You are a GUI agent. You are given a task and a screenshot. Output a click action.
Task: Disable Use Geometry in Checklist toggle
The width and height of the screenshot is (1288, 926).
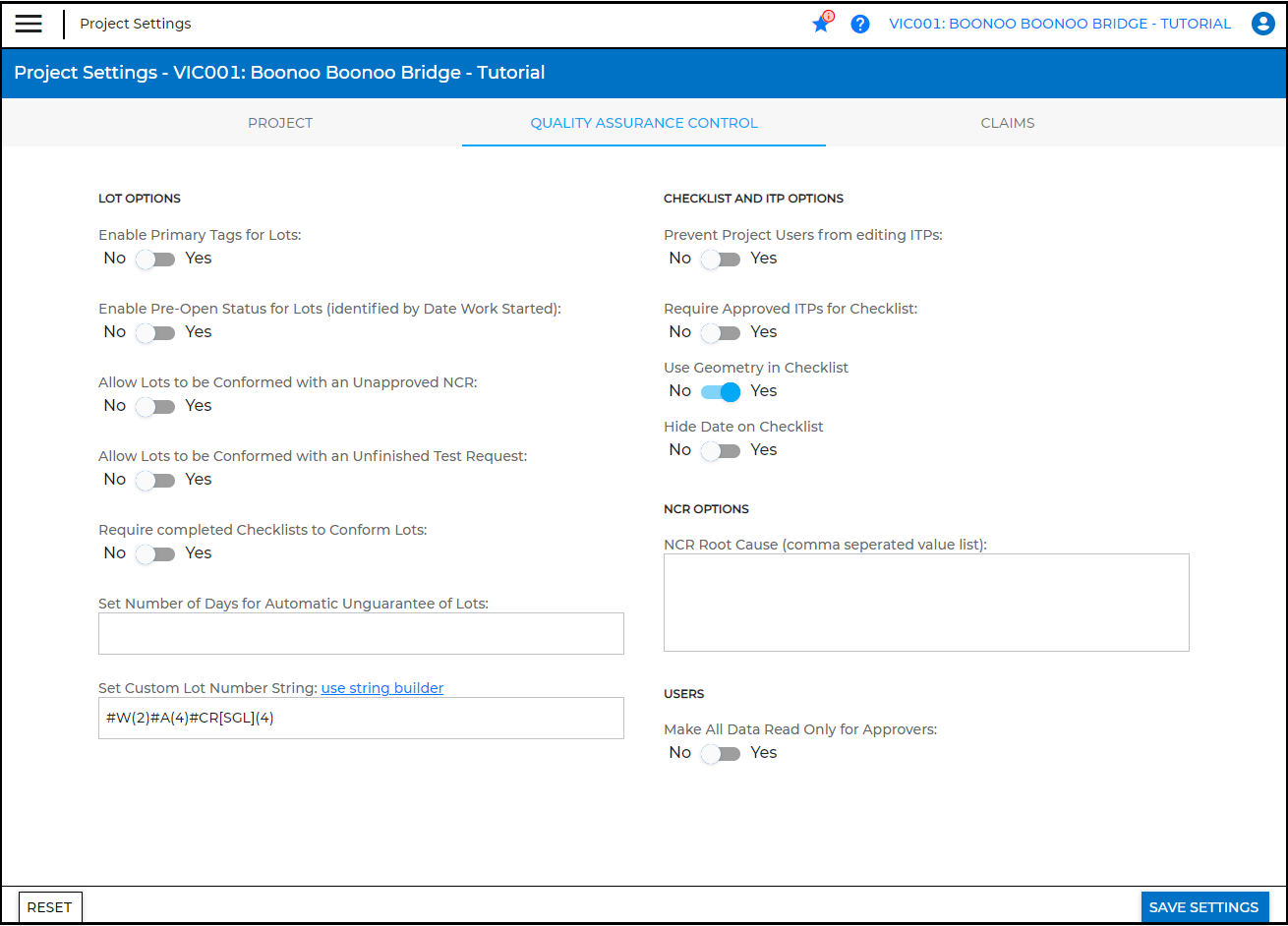click(x=721, y=392)
